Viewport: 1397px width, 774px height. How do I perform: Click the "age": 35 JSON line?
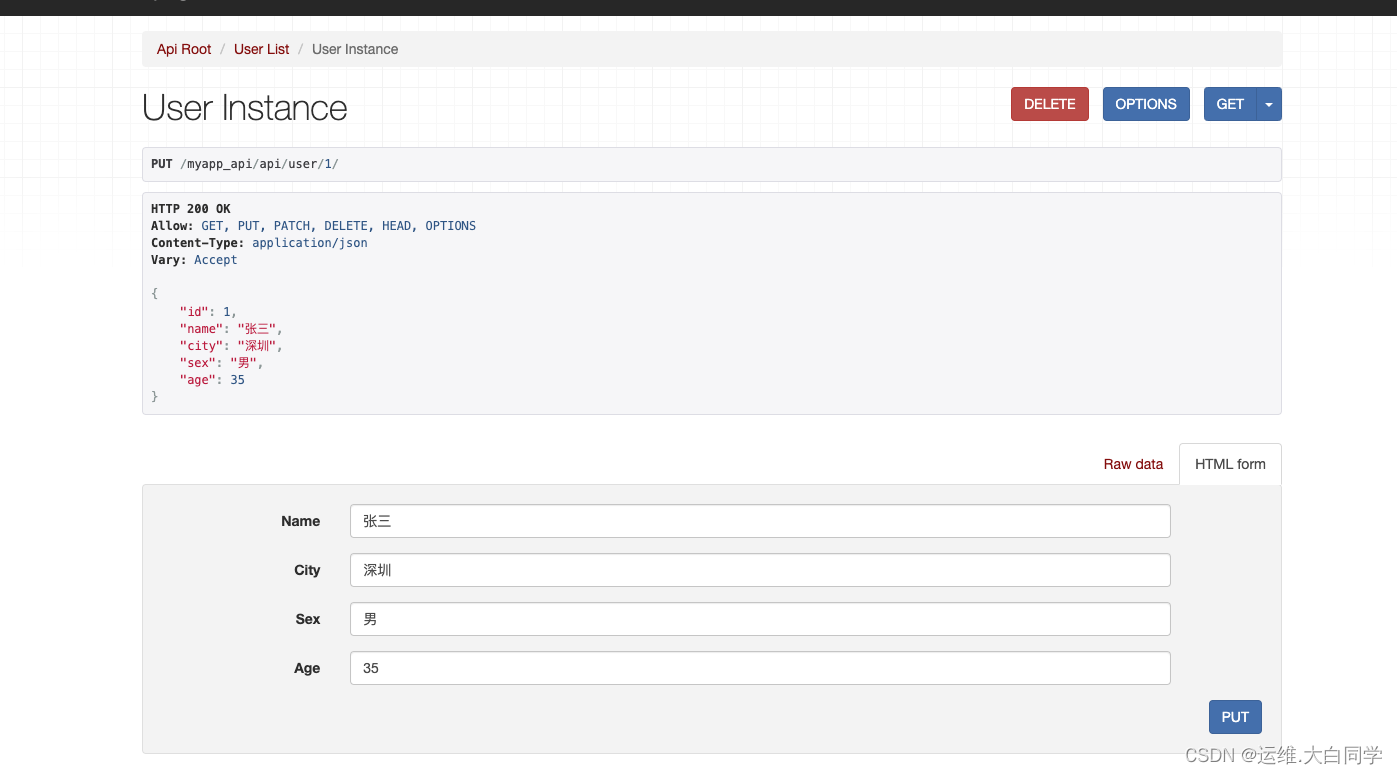[x=212, y=380]
